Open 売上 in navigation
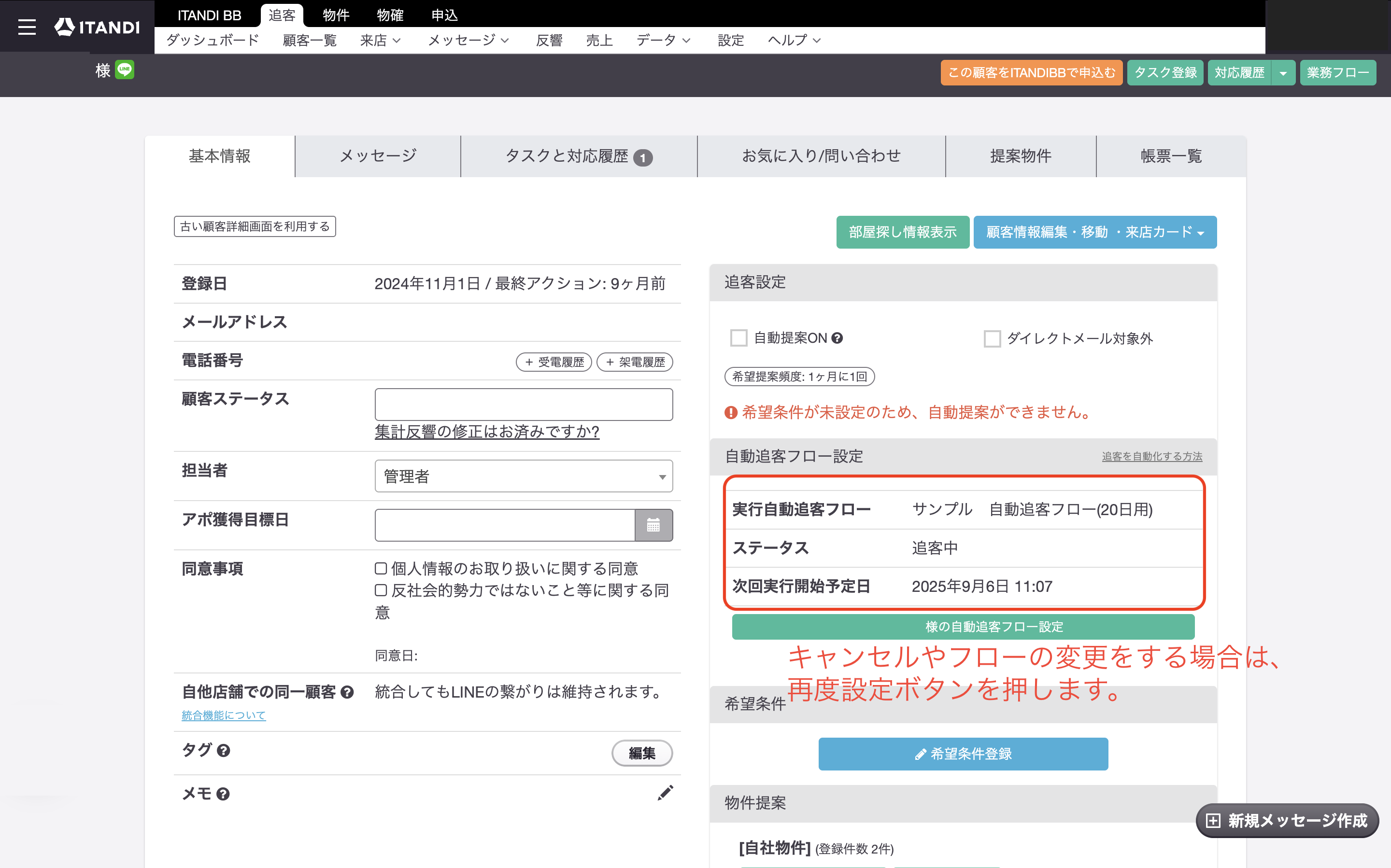 coord(599,40)
